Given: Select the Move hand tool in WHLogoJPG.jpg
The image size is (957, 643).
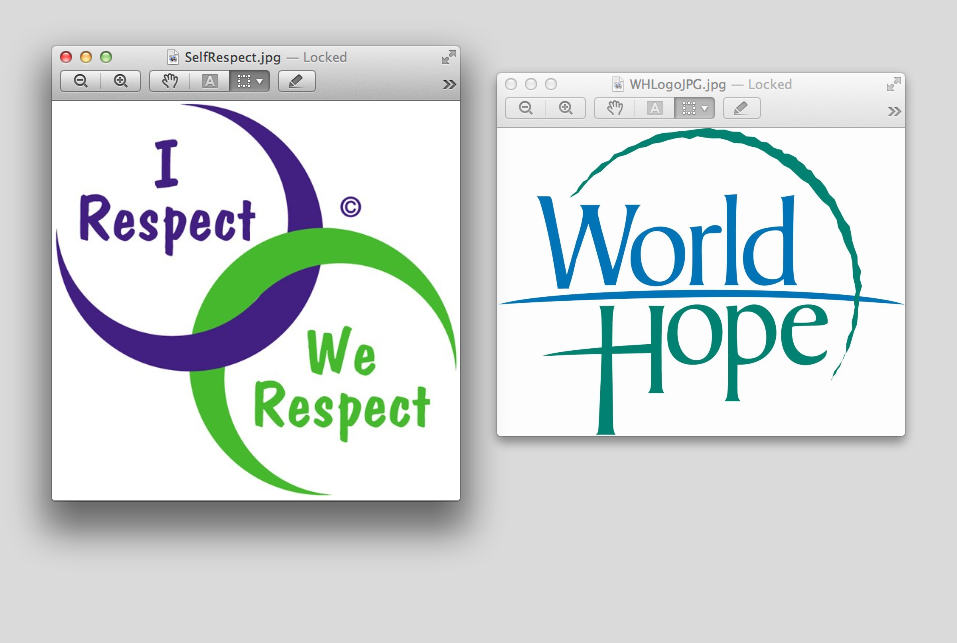Looking at the screenshot, I should click(615, 108).
